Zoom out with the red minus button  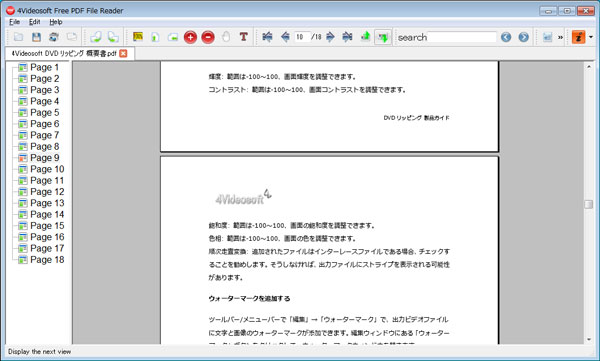pos(208,37)
